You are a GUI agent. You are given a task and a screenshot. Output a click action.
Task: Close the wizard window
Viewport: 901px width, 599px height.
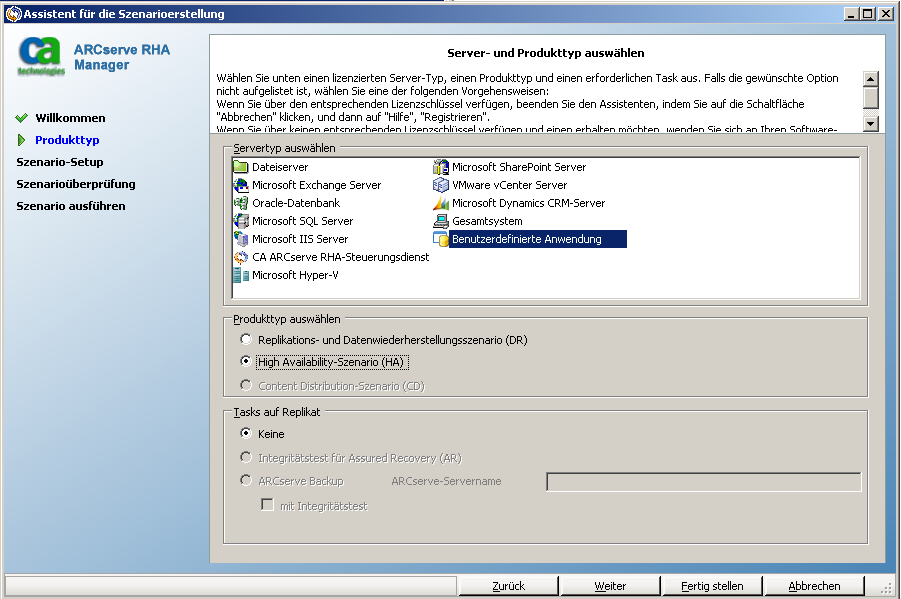[x=885, y=14]
